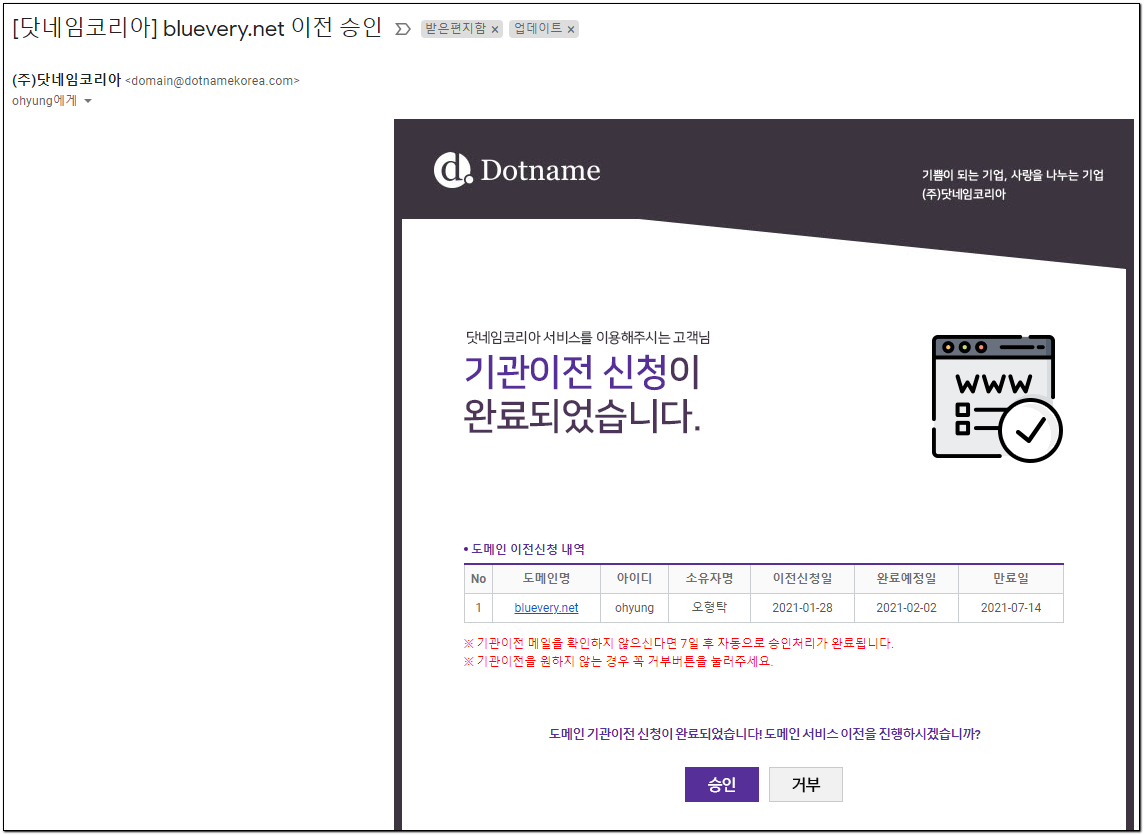Click the 기관이전 신청이 완료되었습니다 headline
Screen dimensions: 1144x835
(x=581, y=394)
